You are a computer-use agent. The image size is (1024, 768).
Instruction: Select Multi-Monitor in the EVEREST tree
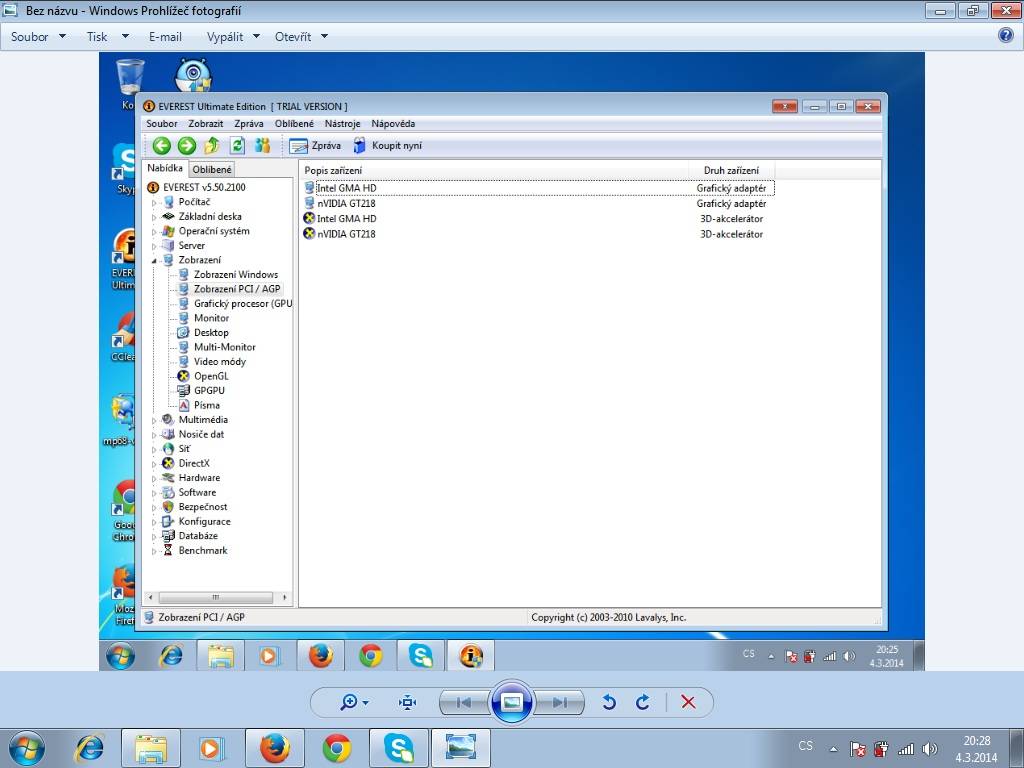pos(224,347)
